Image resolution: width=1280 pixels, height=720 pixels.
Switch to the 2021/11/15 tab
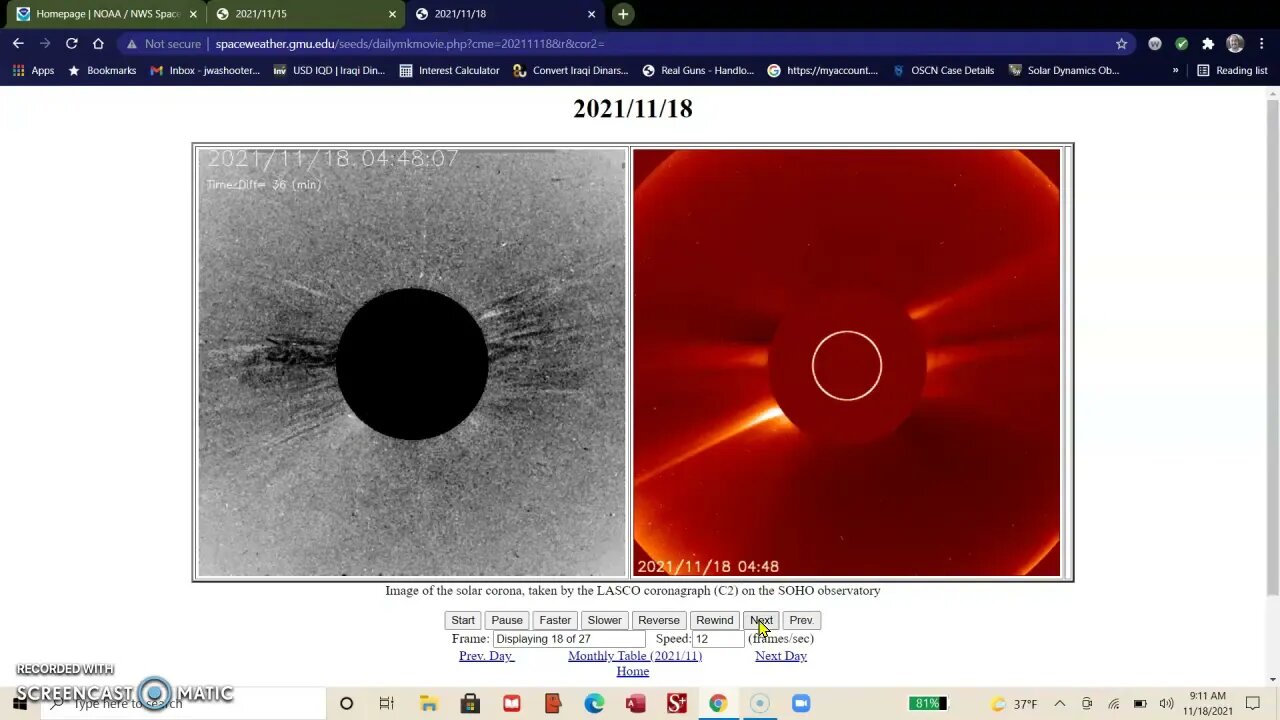click(305, 14)
